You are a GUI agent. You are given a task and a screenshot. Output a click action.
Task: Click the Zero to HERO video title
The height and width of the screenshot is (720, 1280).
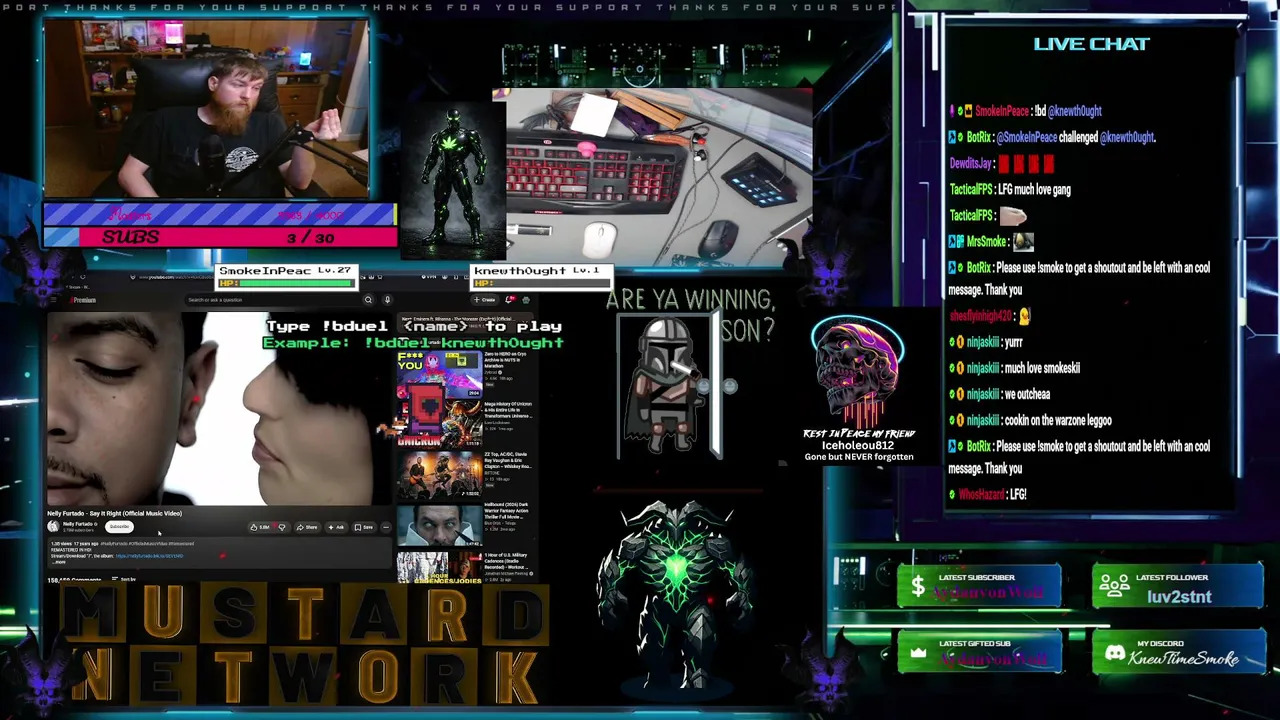pos(506,360)
